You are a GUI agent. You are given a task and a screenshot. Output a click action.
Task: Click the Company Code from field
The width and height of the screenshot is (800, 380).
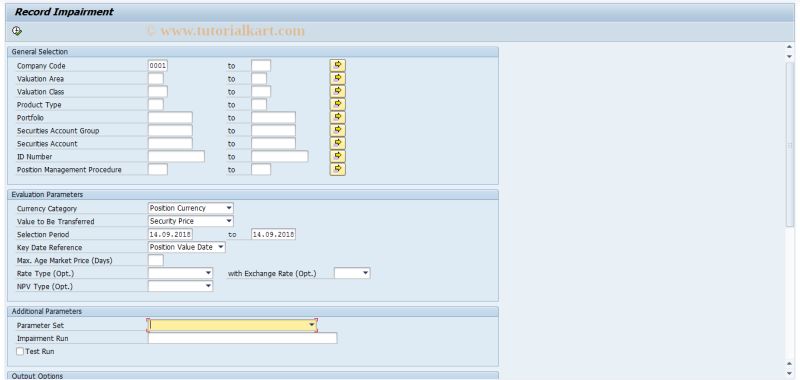pyautogui.click(x=158, y=65)
